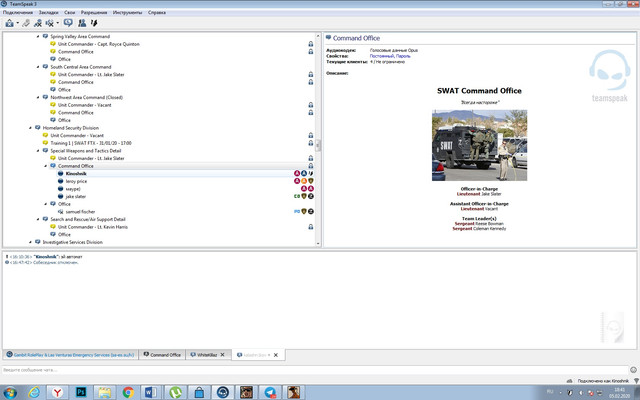Select user jake slater
The image size is (640, 400).
(x=76, y=196)
